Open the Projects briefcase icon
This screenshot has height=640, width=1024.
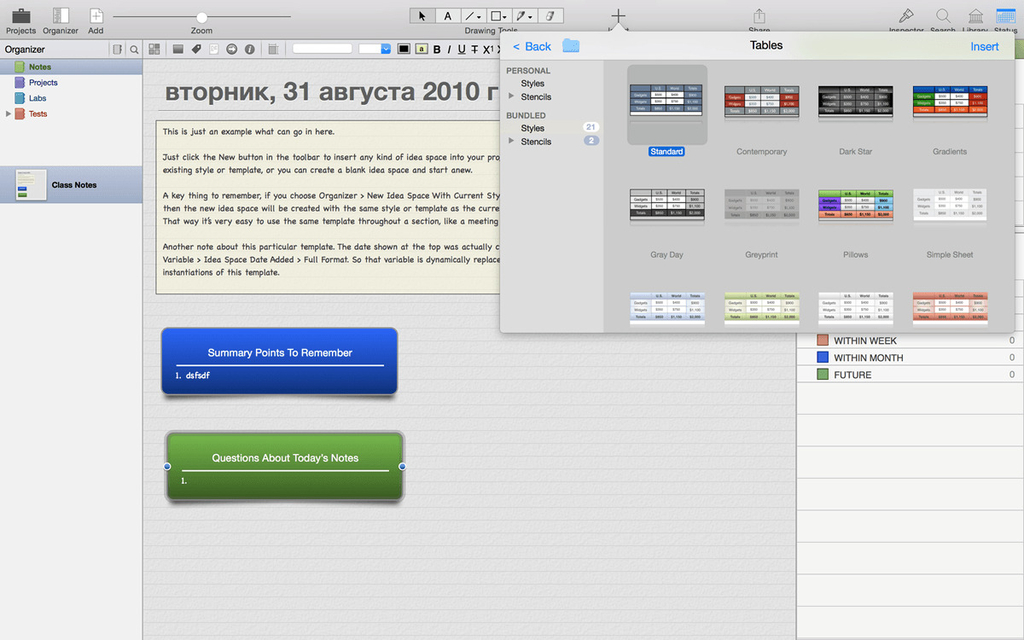point(20,16)
